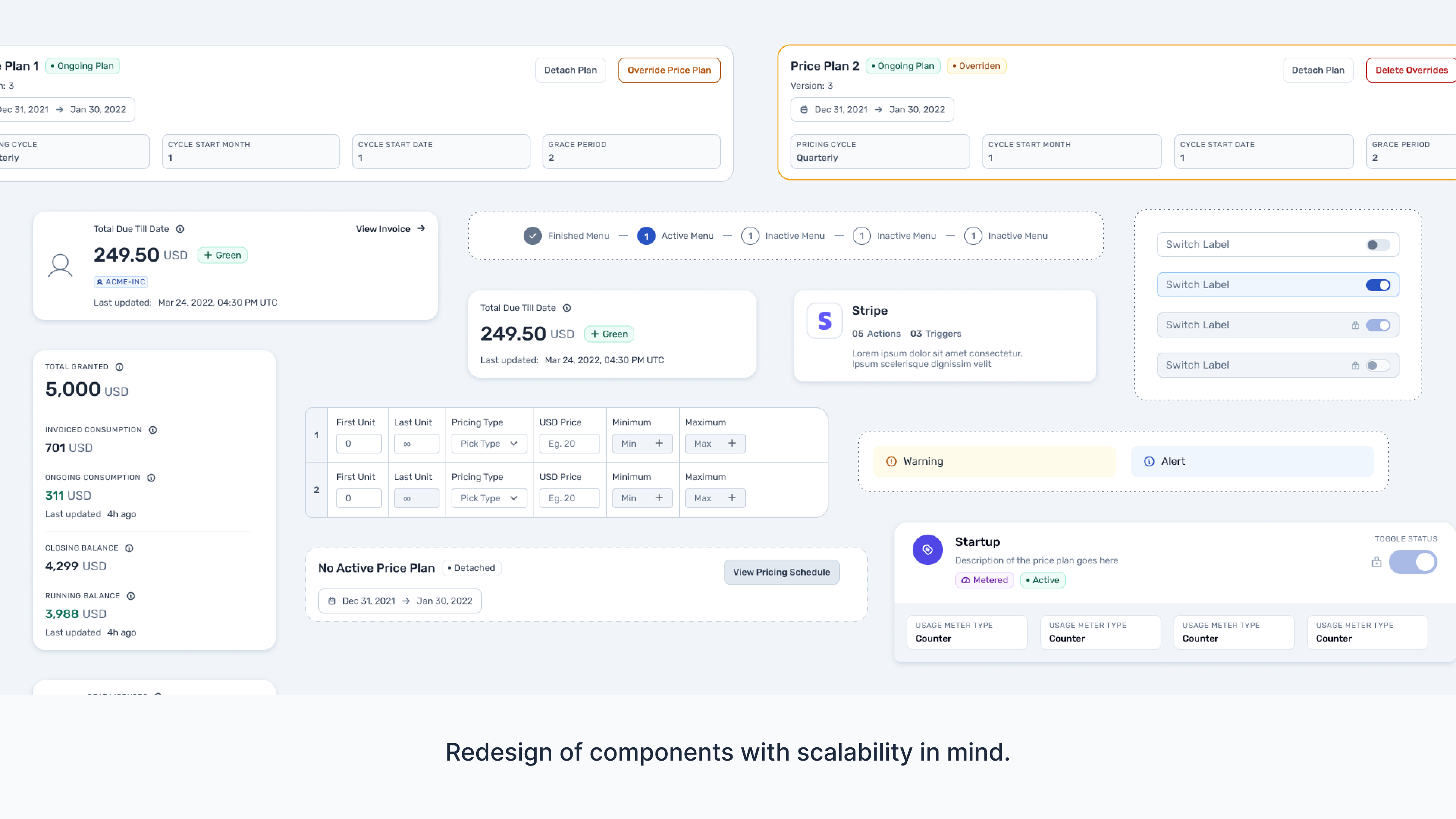1456x819 pixels.
Task: Click '05 Actions' in Stripe card
Action: click(876, 334)
